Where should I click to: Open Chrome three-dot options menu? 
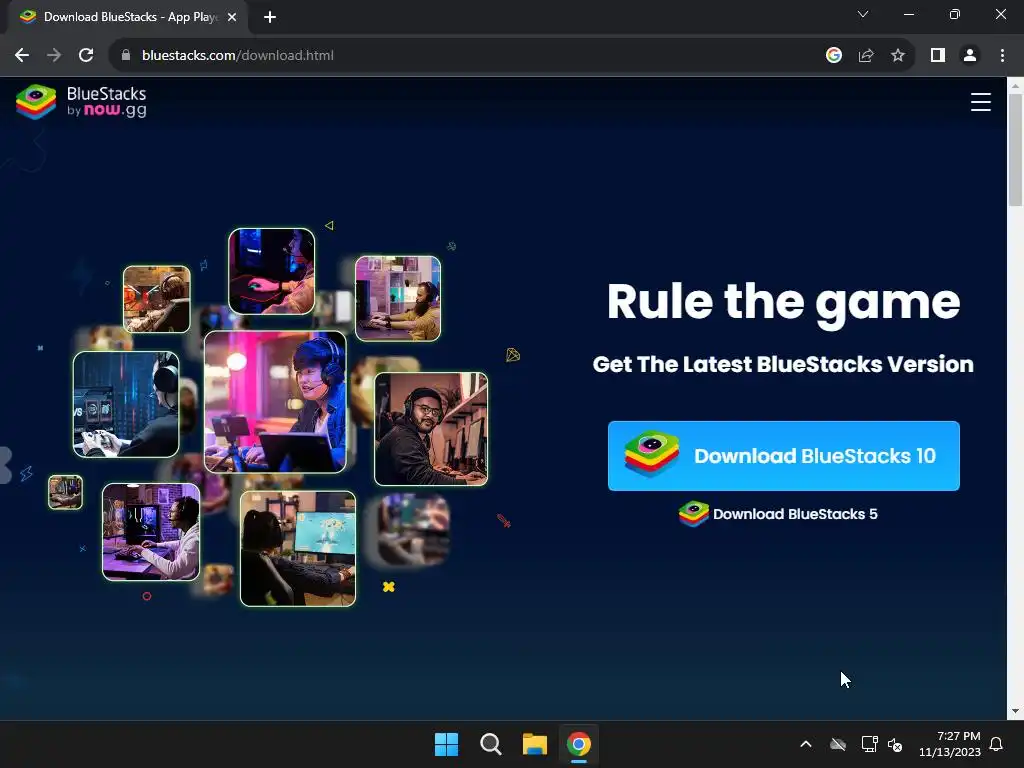(1002, 56)
